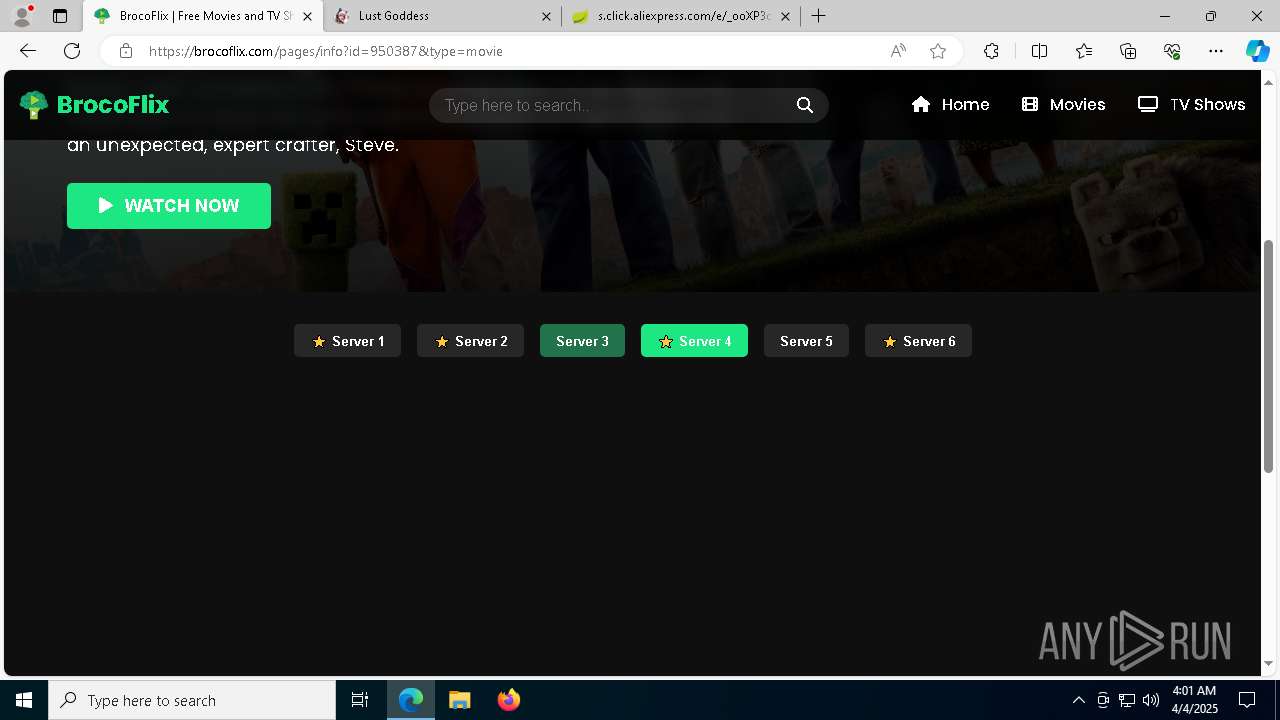Click the Edge taskbar icon
The width and height of the screenshot is (1280, 720).
click(411, 700)
